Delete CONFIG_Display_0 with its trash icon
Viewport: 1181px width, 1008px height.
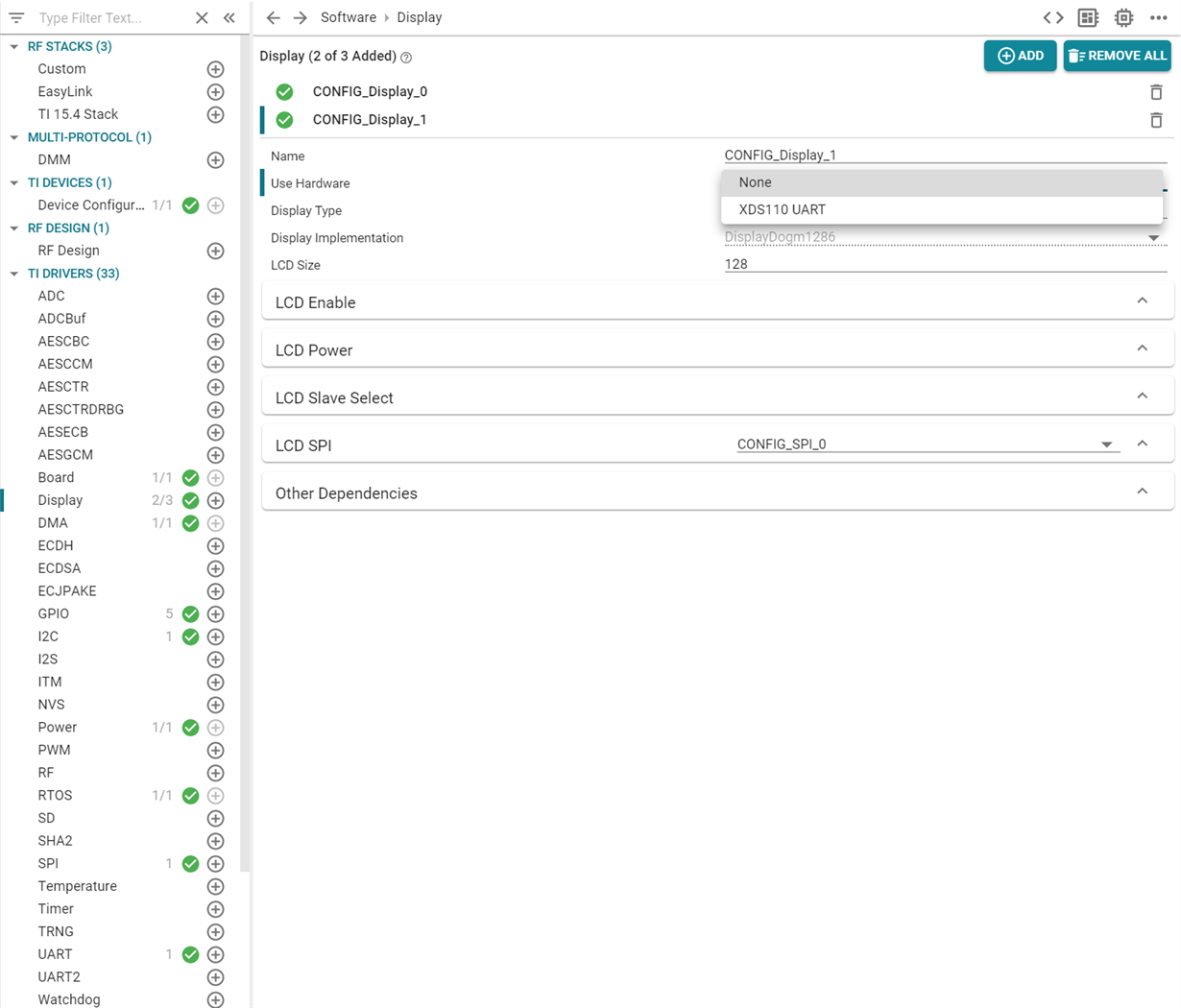click(1156, 92)
